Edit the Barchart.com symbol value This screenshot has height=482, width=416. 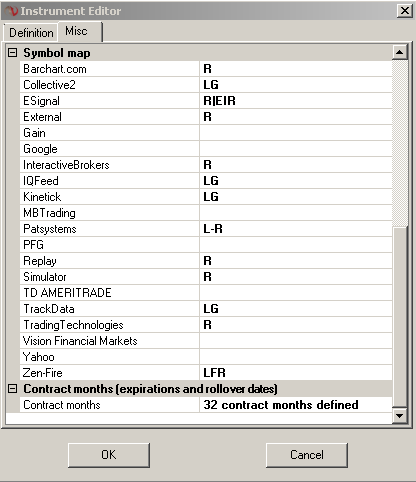(x=295, y=69)
